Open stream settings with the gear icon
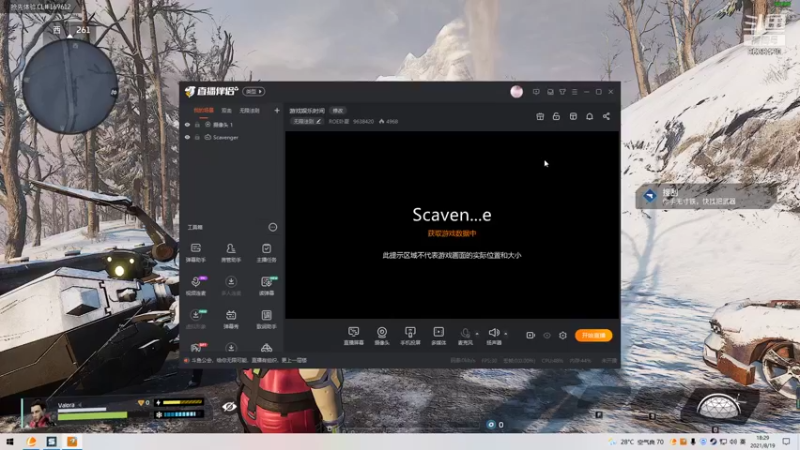 pyautogui.click(x=563, y=335)
